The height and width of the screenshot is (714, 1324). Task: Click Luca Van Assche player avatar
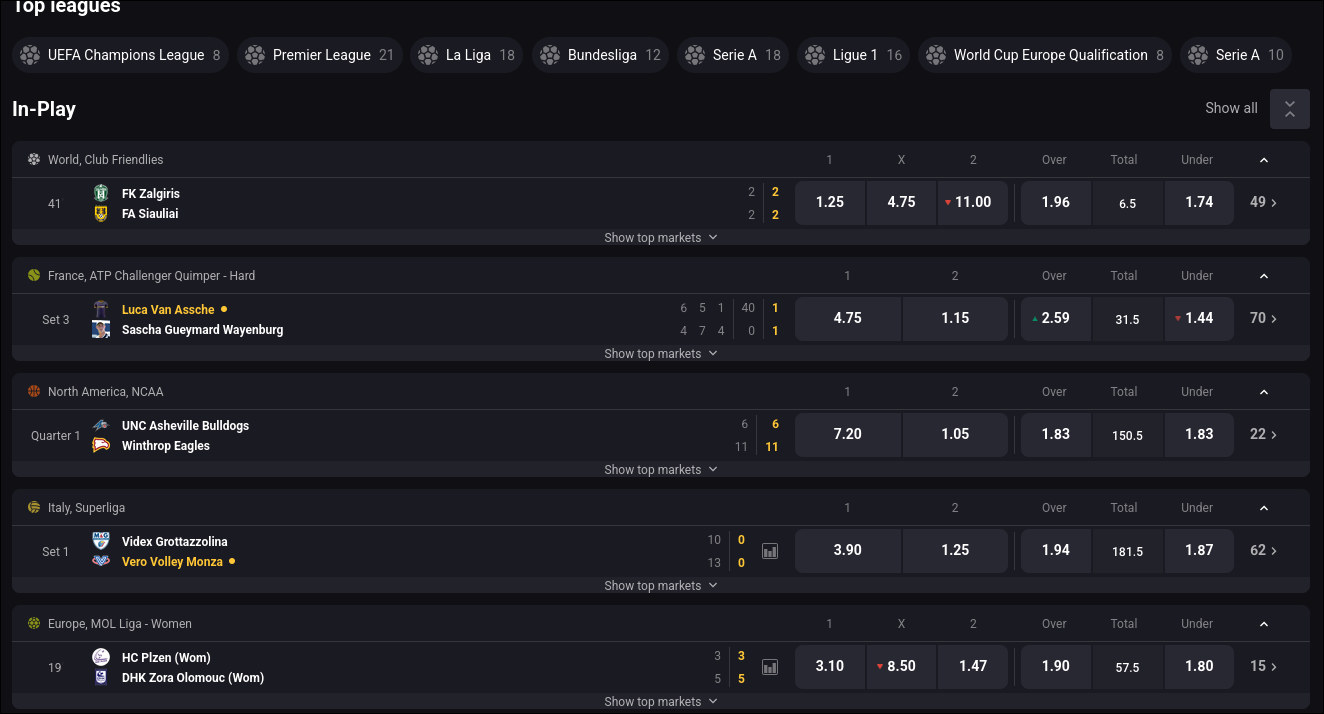(x=100, y=309)
